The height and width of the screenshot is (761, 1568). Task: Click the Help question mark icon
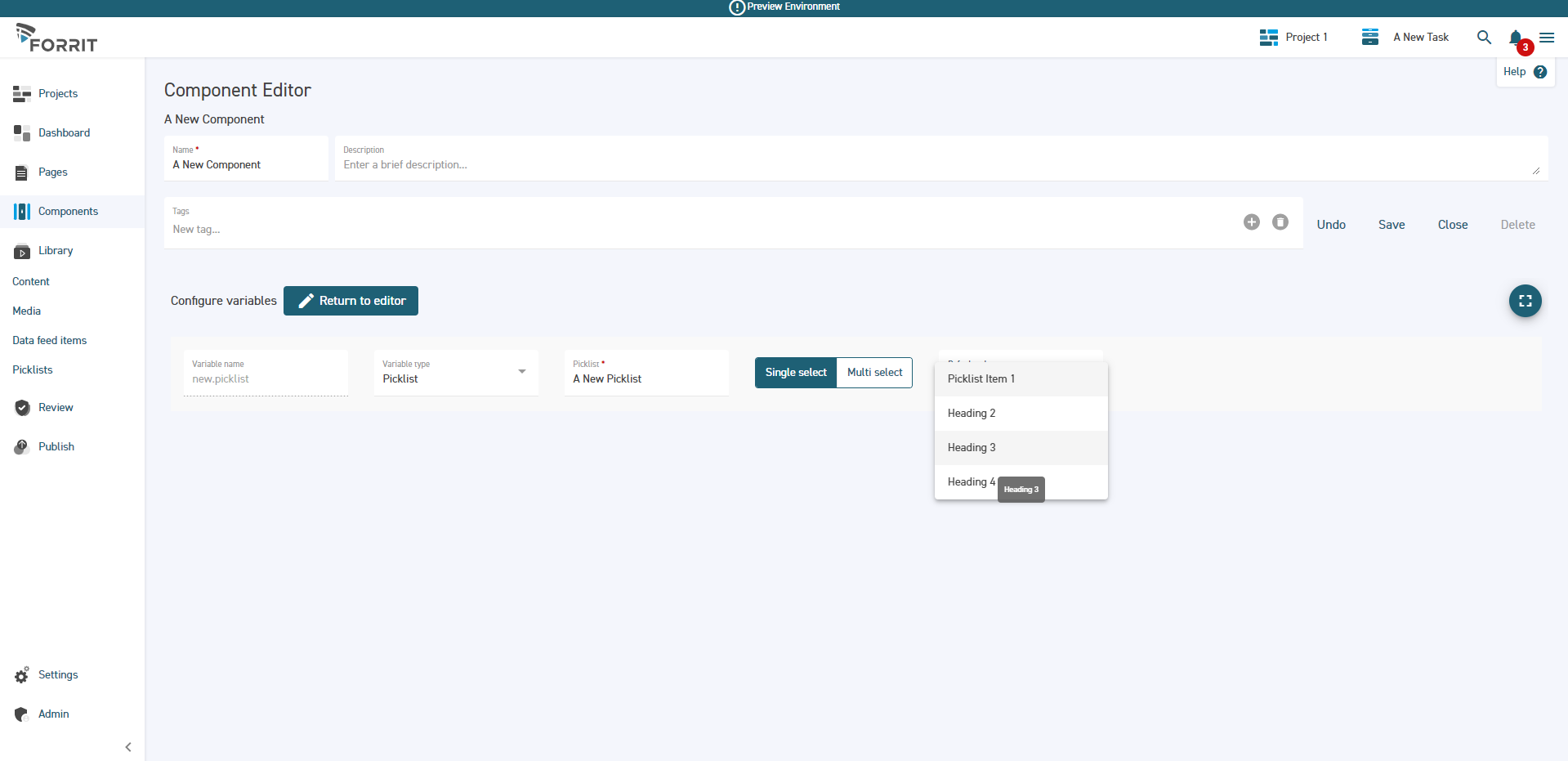[x=1540, y=72]
